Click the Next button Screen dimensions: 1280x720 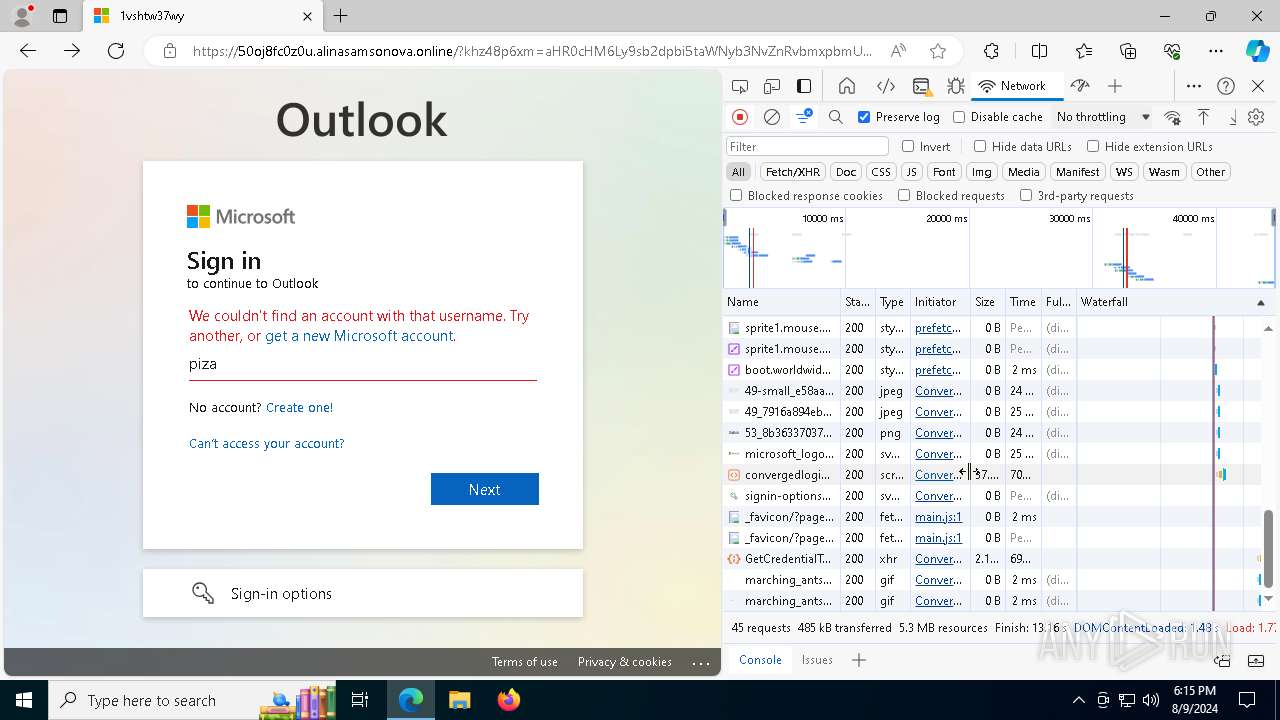click(485, 489)
